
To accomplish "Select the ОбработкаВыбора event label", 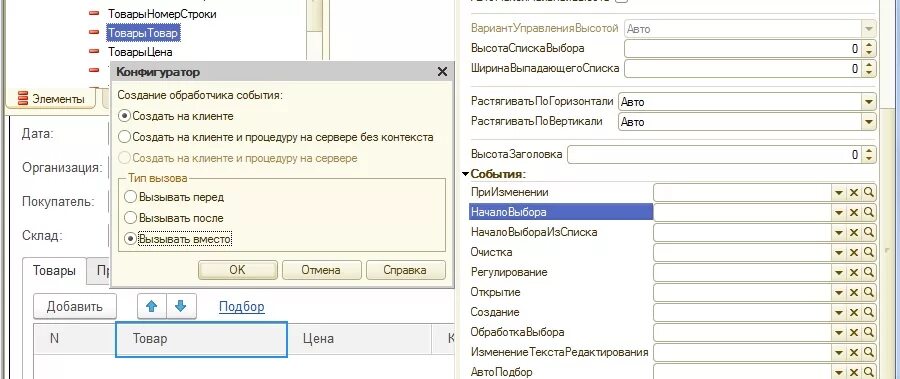I will pos(517,332).
